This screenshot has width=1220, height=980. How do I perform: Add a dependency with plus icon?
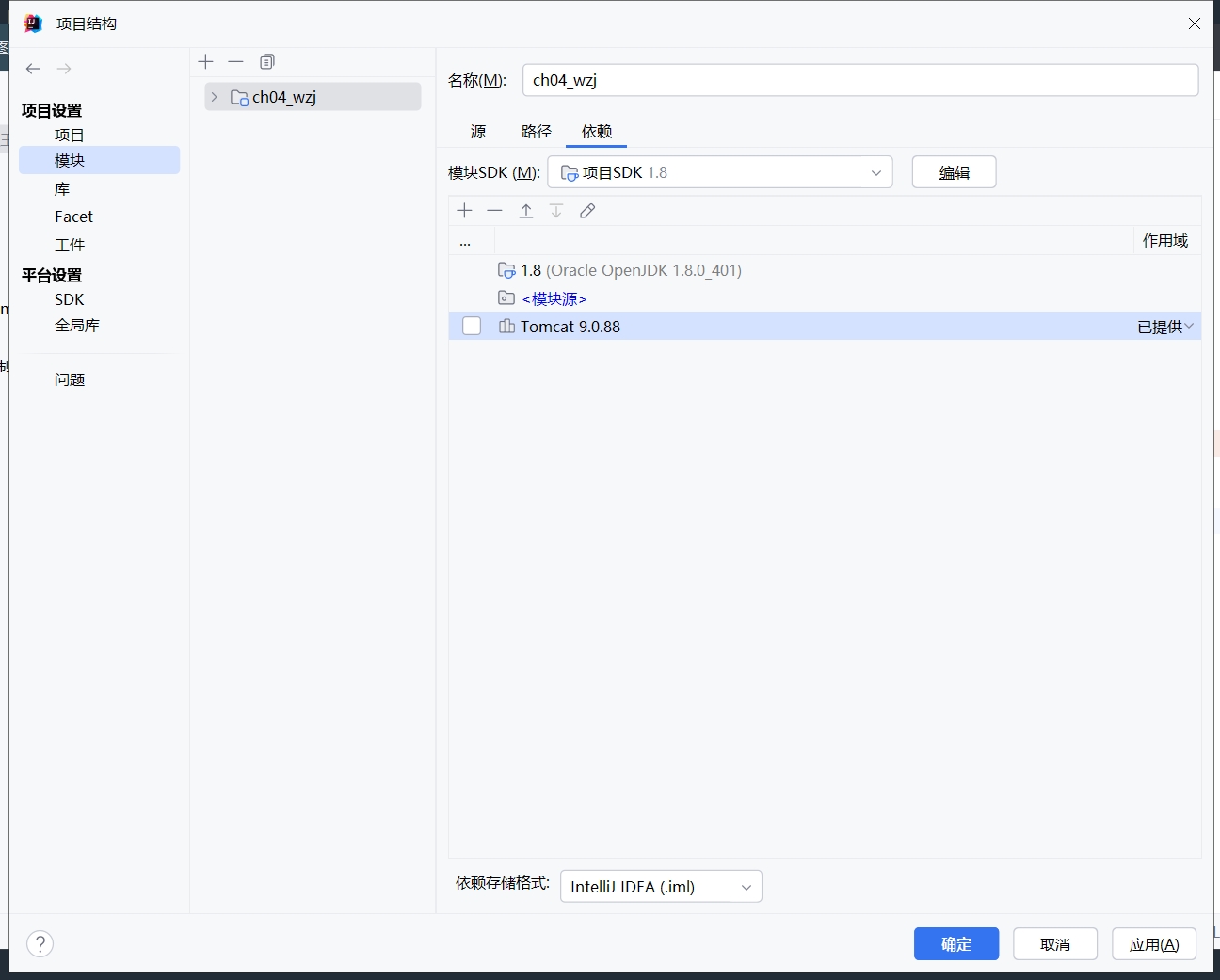464,211
